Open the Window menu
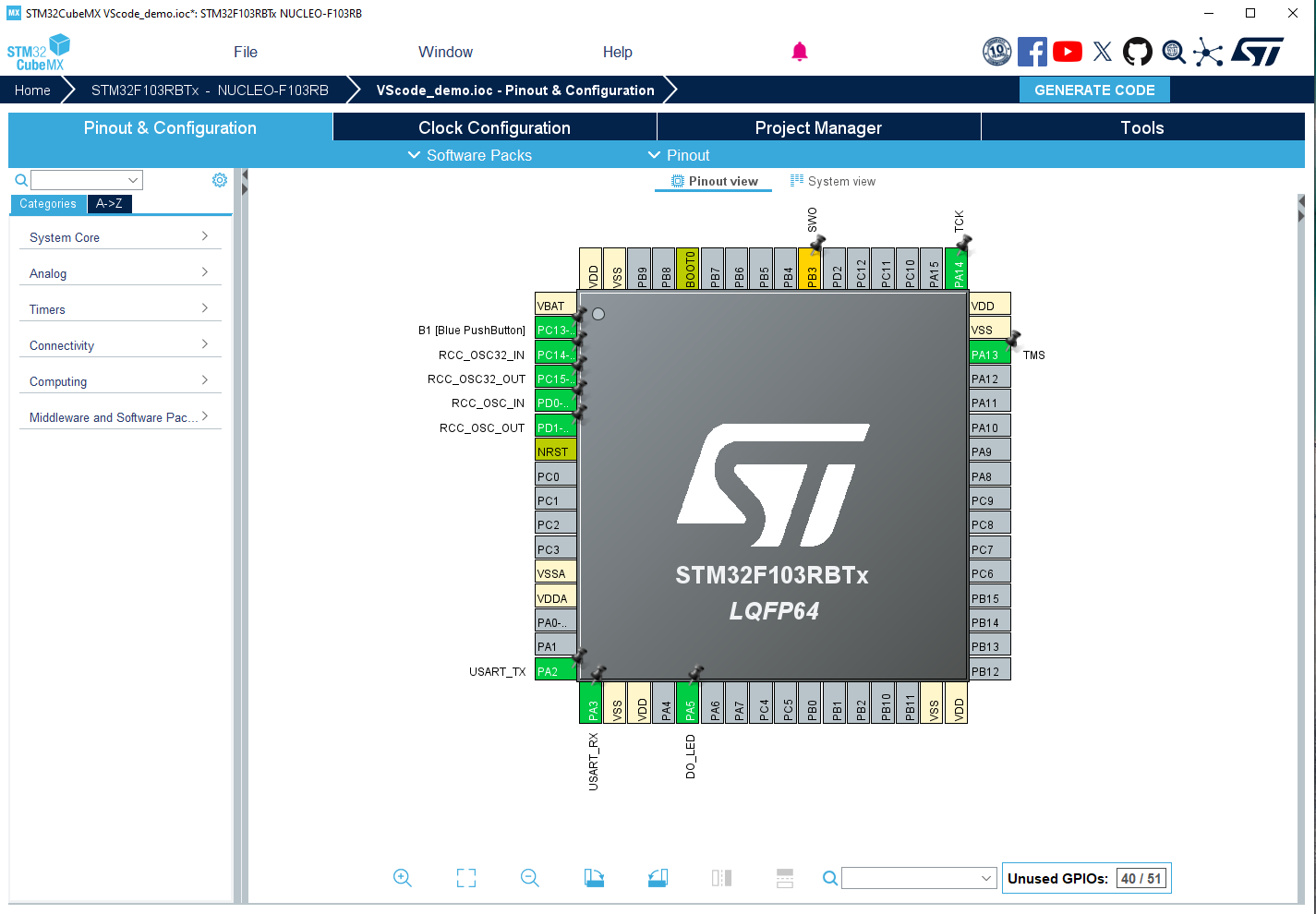 click(x=445, y=52)
